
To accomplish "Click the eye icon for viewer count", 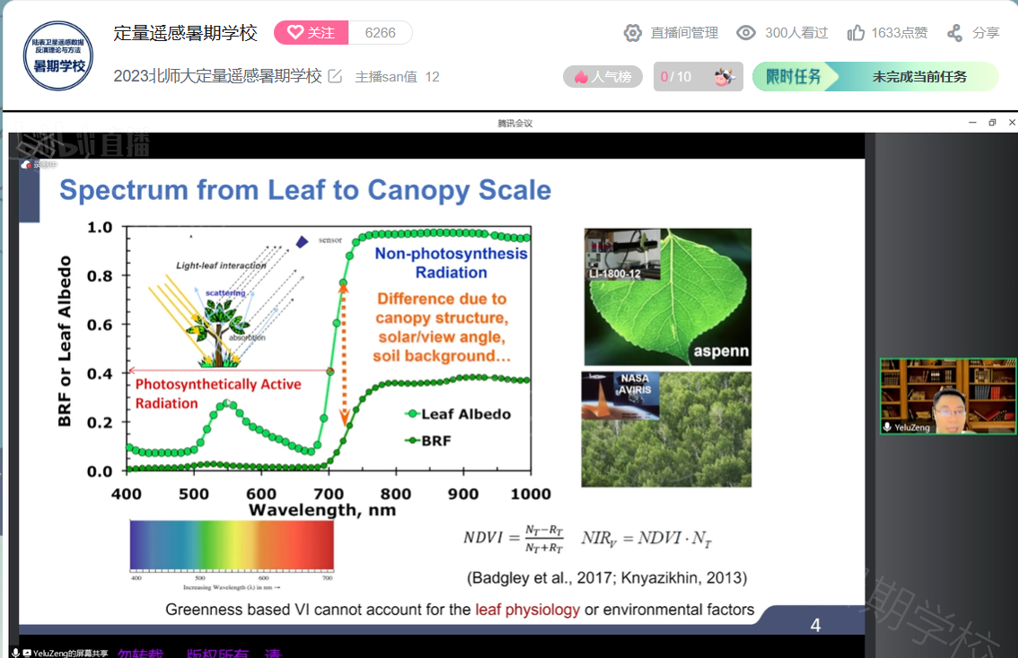I will tap(746, 33).
